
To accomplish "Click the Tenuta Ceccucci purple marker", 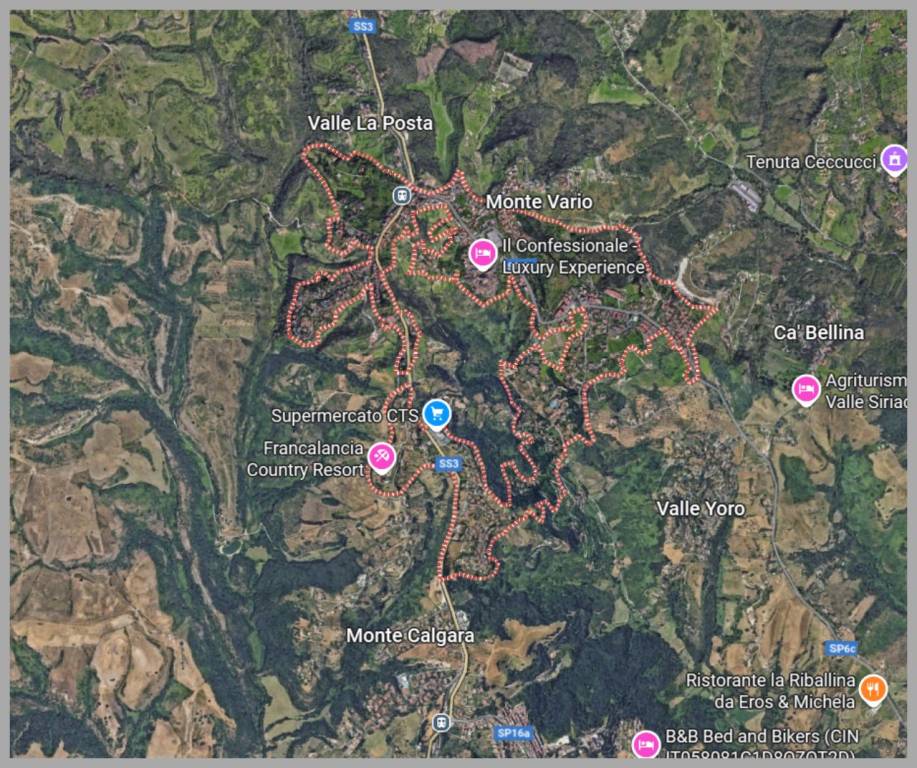I will 894,159.
